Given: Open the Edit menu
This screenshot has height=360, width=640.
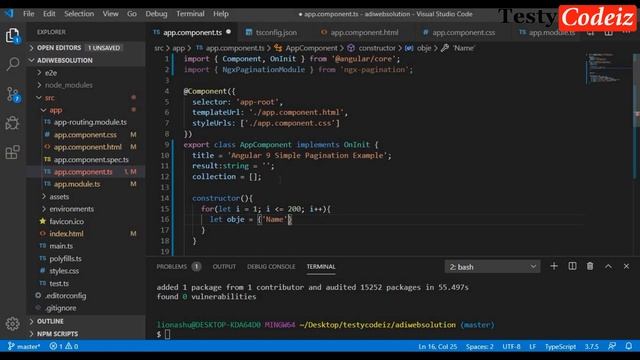Looking at the screenshot, I should pyautogui.click(x=49, y=13).
